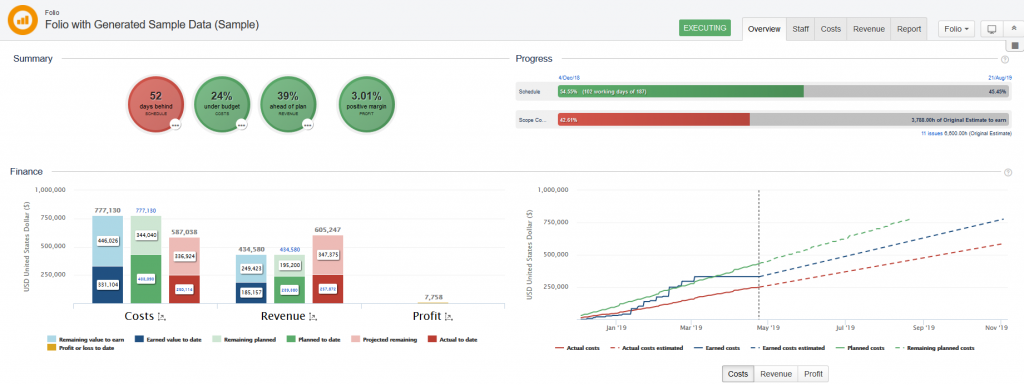Switch to the Report tab
This screenshot has width=1024, height=385.
click(908, 29)
